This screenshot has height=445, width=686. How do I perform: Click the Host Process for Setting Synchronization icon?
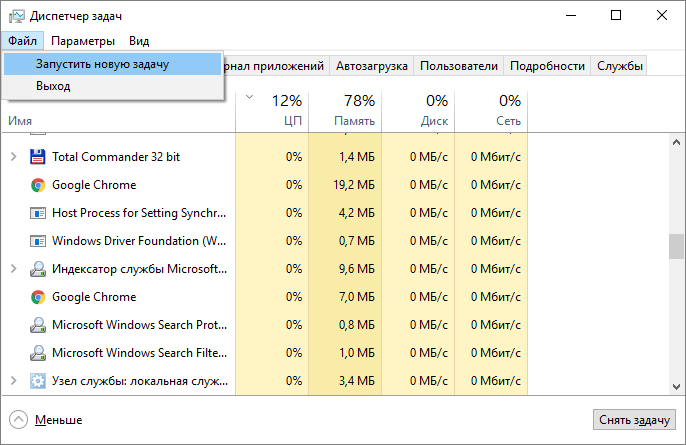tap(38, 213)
